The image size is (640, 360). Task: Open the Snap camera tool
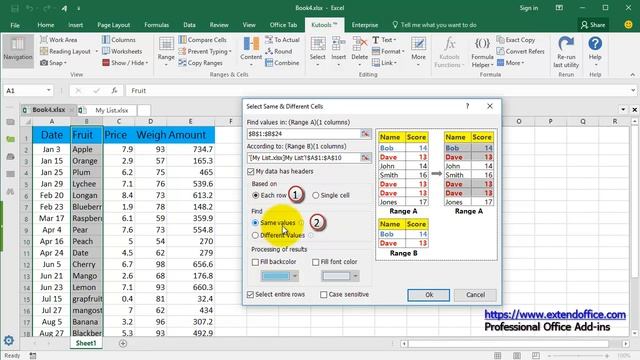click(44, 63)
